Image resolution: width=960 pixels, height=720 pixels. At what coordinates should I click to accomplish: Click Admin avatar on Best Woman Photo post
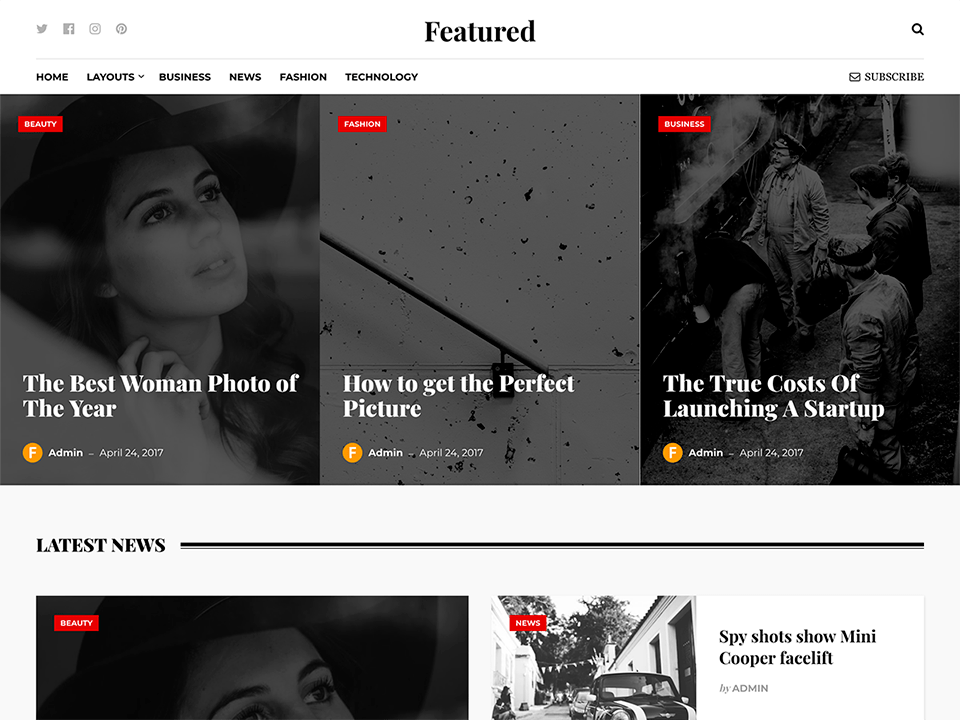tap(32, 452)
